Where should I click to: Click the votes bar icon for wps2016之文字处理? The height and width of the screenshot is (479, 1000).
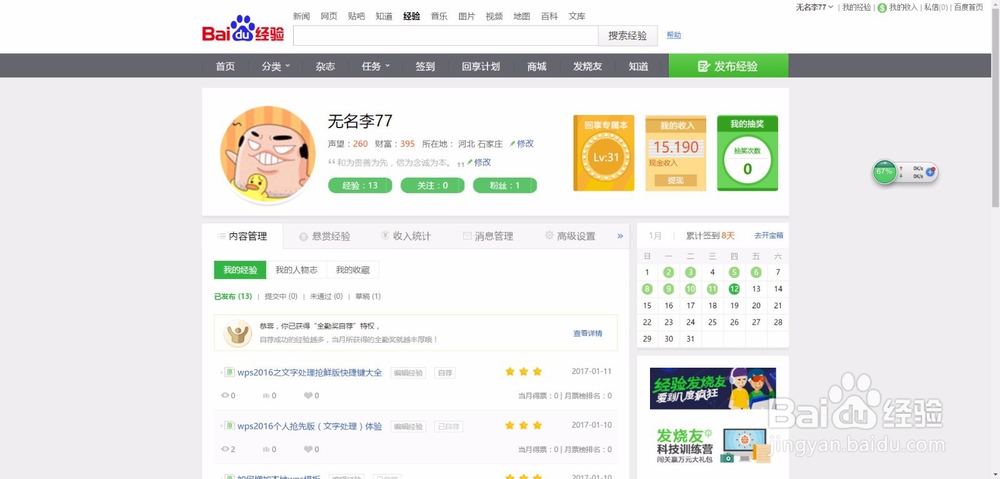[x=267, y=395]
